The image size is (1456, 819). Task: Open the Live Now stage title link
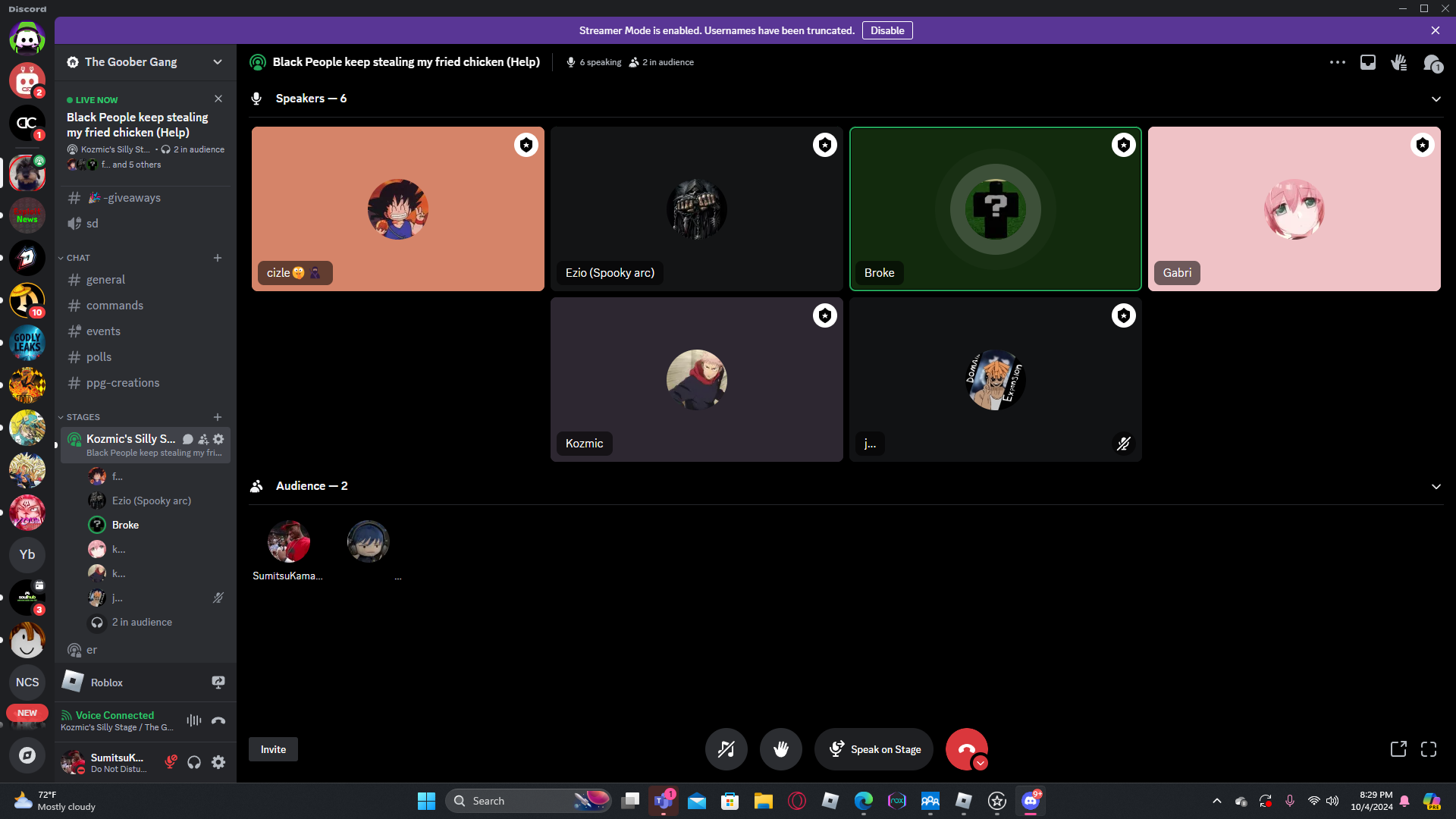coord(137,124)
